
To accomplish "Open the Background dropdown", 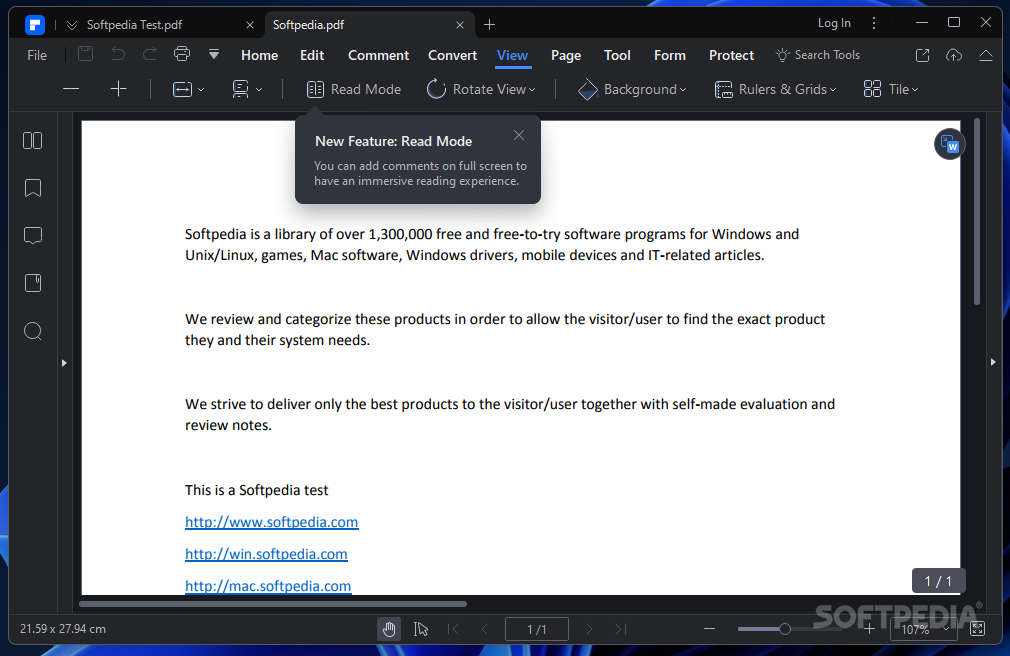I will pos(632,90).
